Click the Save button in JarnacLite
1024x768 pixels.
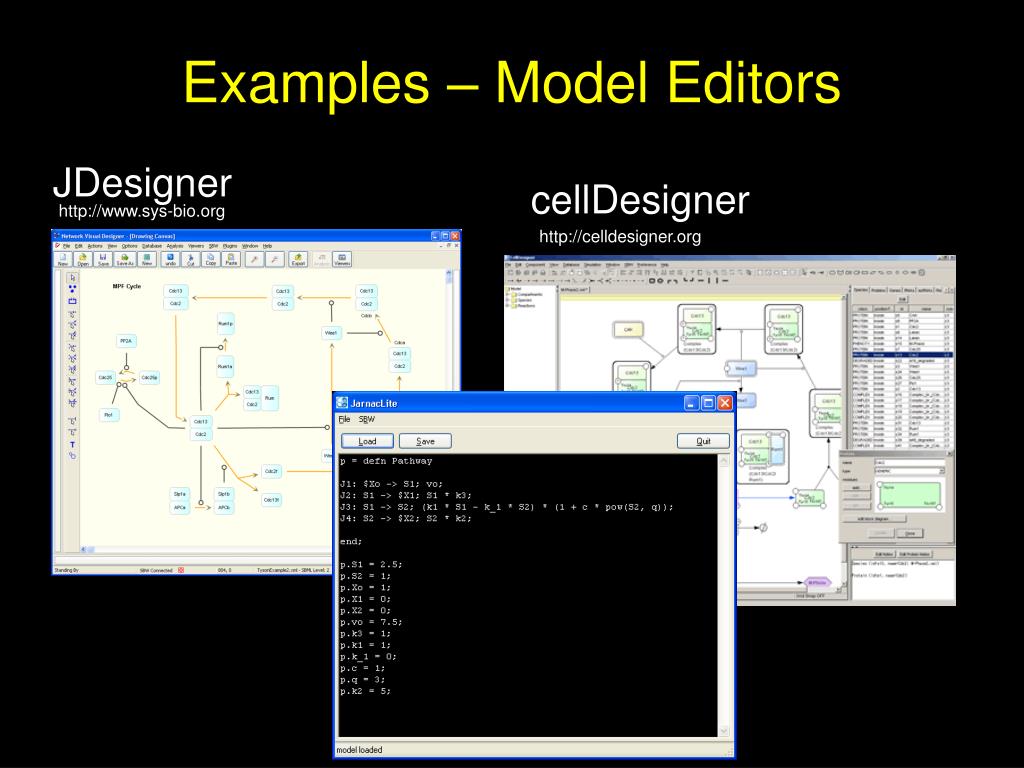point(425,441)
